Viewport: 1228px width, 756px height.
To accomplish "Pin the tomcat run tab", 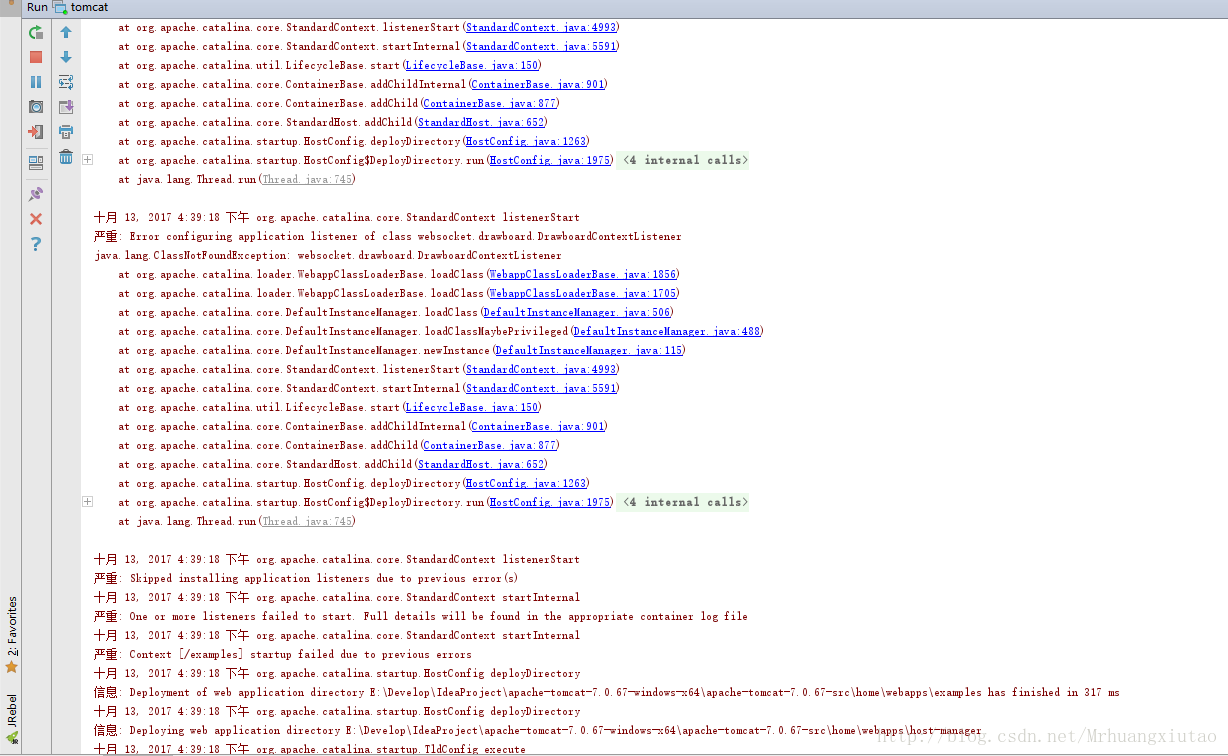I will pos(36,194).
